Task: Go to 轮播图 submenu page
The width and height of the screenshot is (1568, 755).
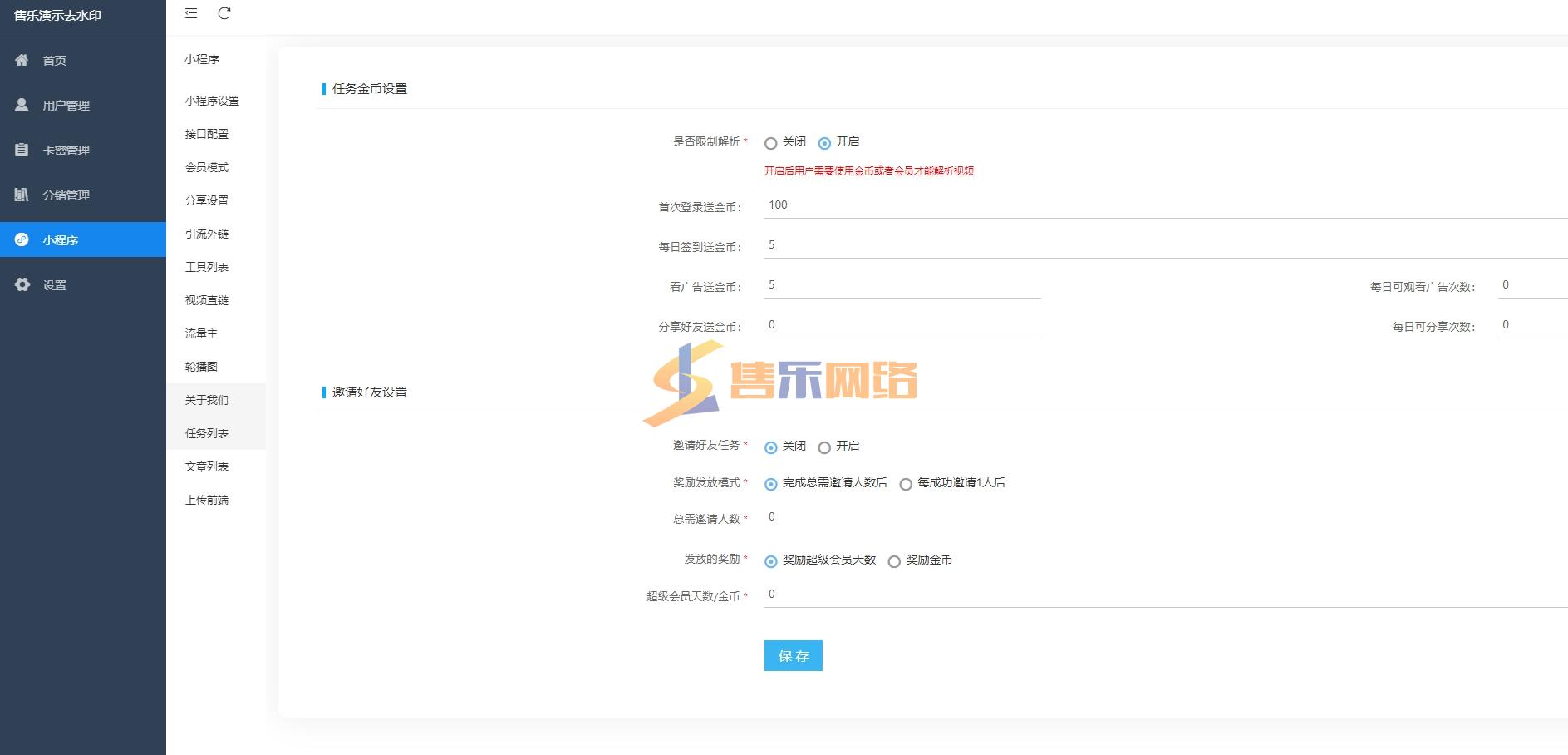Action: click(201, 367)
